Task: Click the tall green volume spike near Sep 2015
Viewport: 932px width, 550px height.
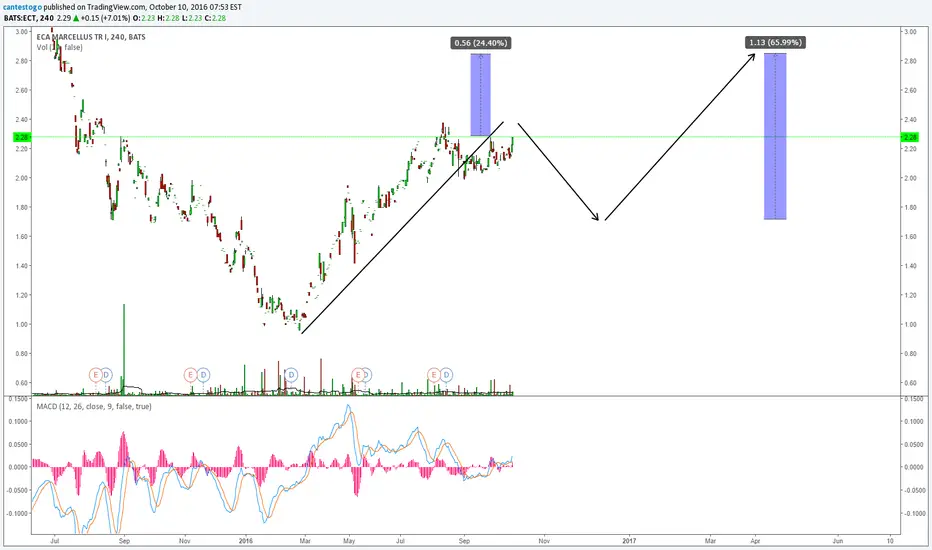Action: tap(124, 348)
